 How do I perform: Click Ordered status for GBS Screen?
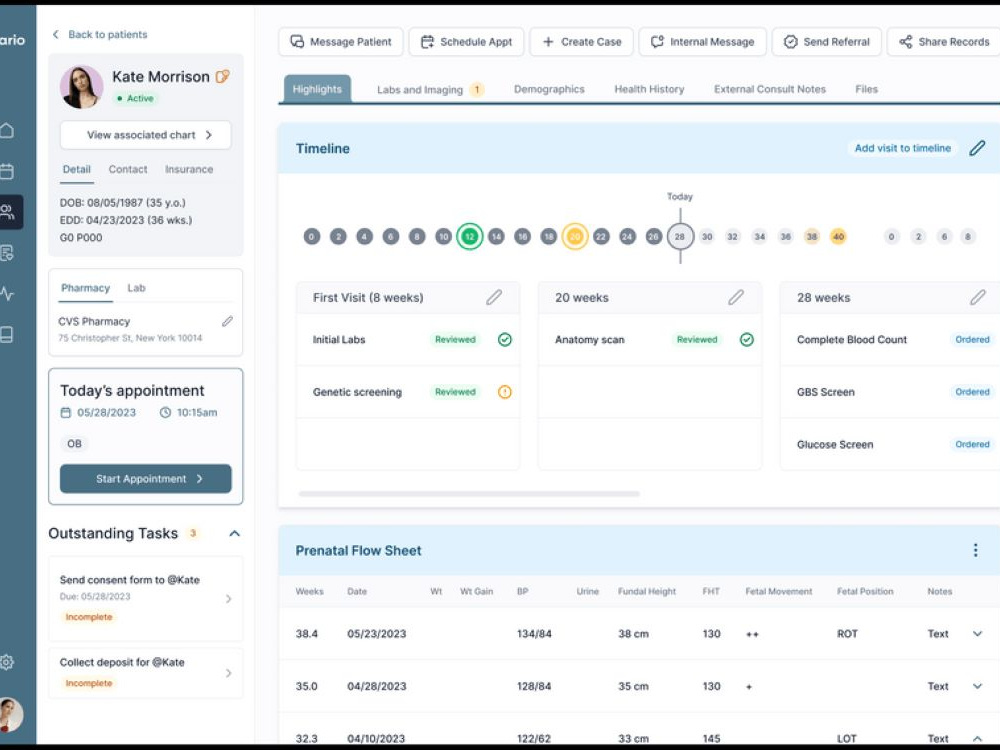(972, 392)
